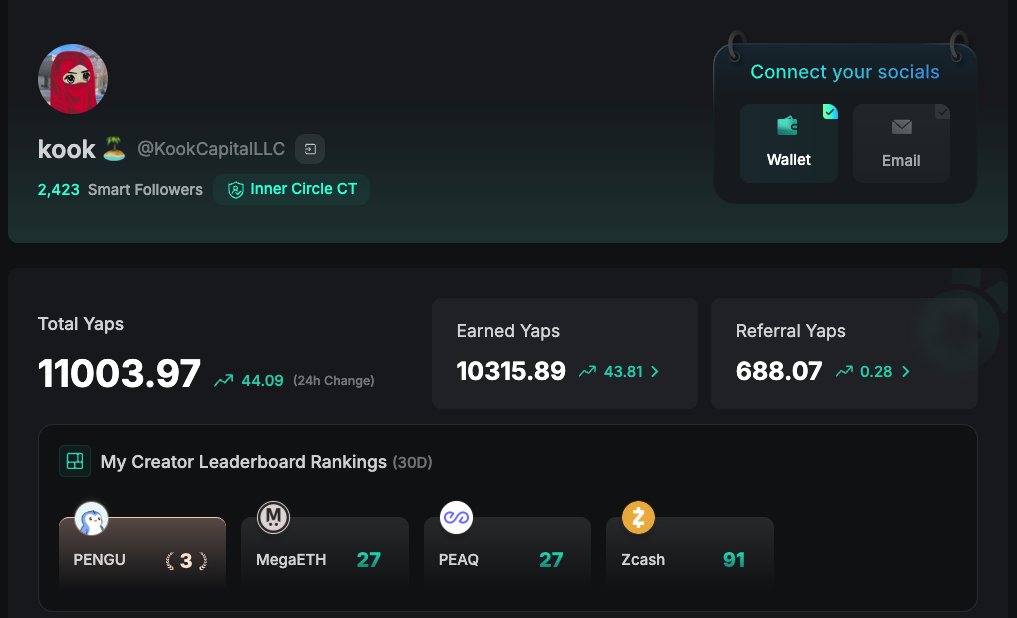1017x618 pixels.
Task: Open the Zcash rank 91 card
Action: click(x=690, y=553)
